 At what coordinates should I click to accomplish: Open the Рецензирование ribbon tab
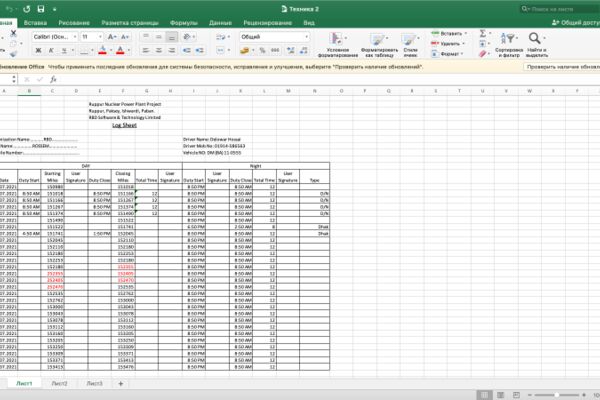click(x=267, y=23)
